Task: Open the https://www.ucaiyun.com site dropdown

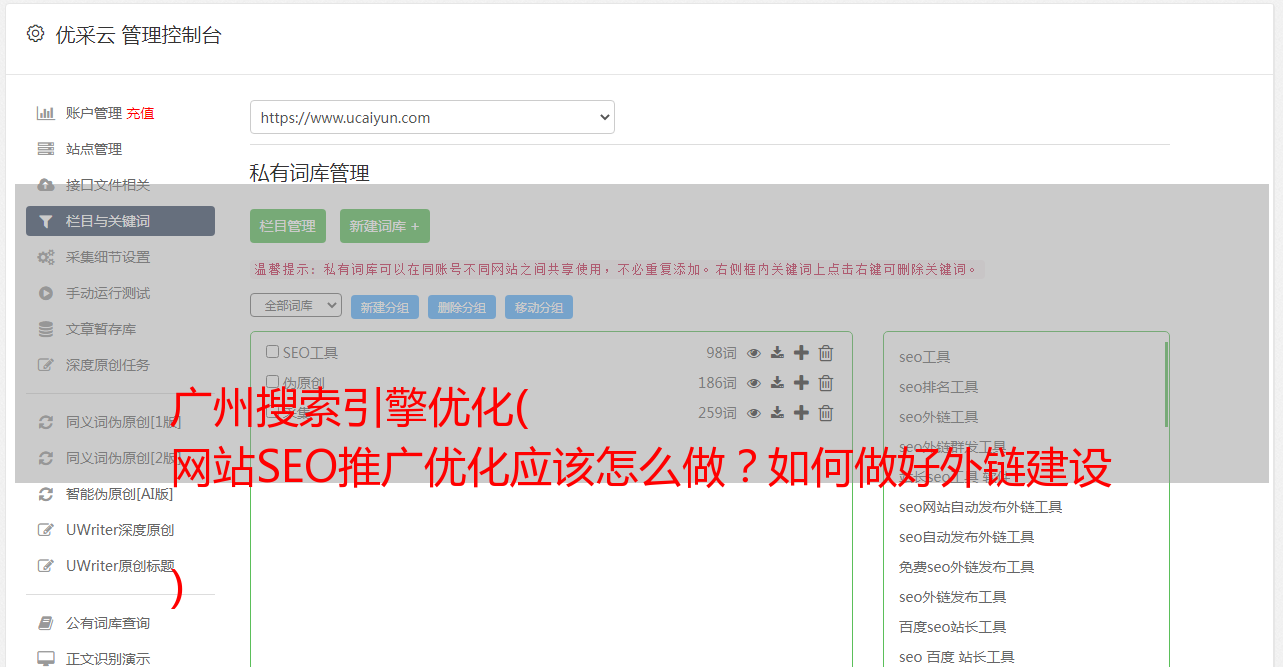Action: click(x=432, y=117)
